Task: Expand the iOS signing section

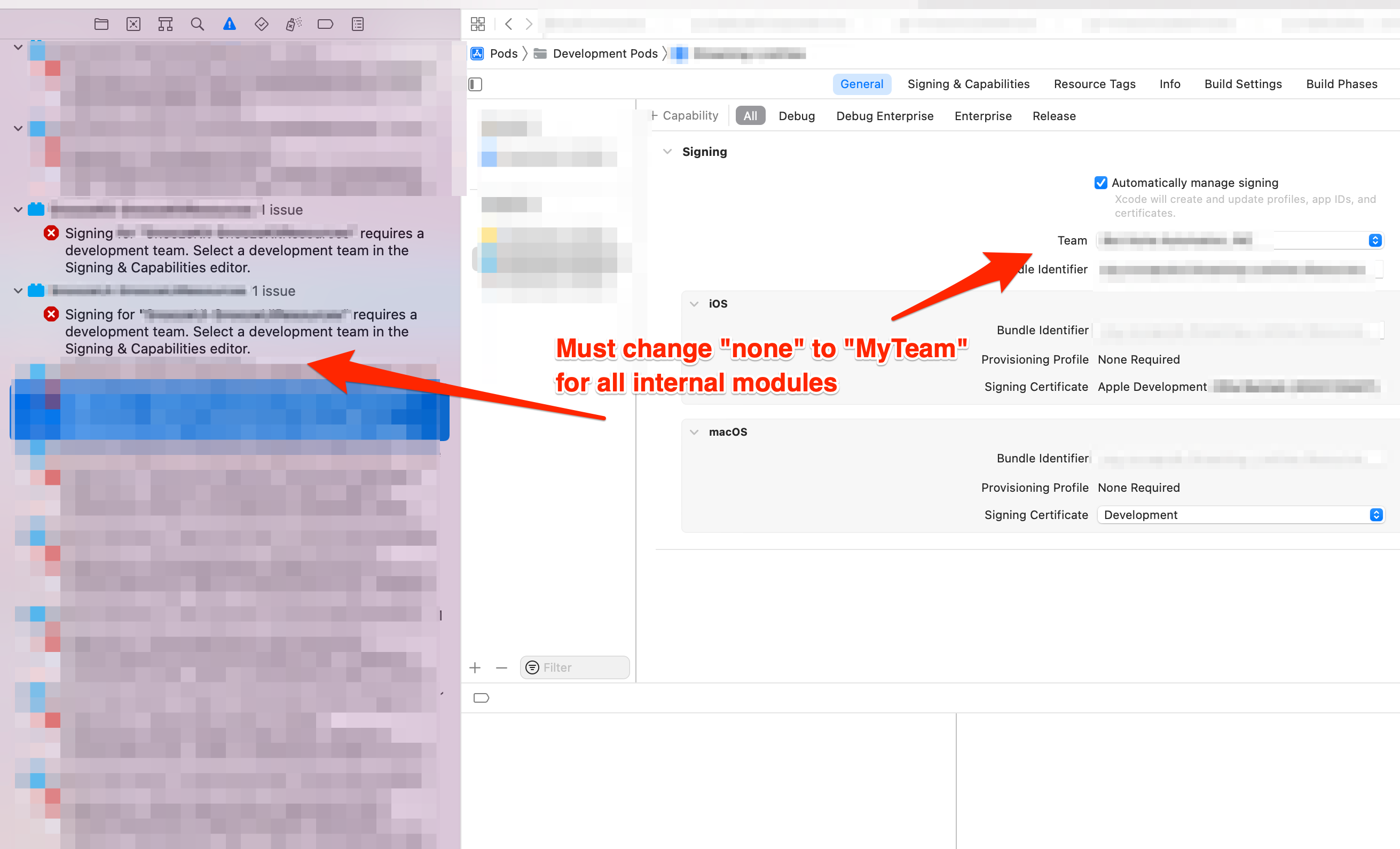Action: point(694,303)
